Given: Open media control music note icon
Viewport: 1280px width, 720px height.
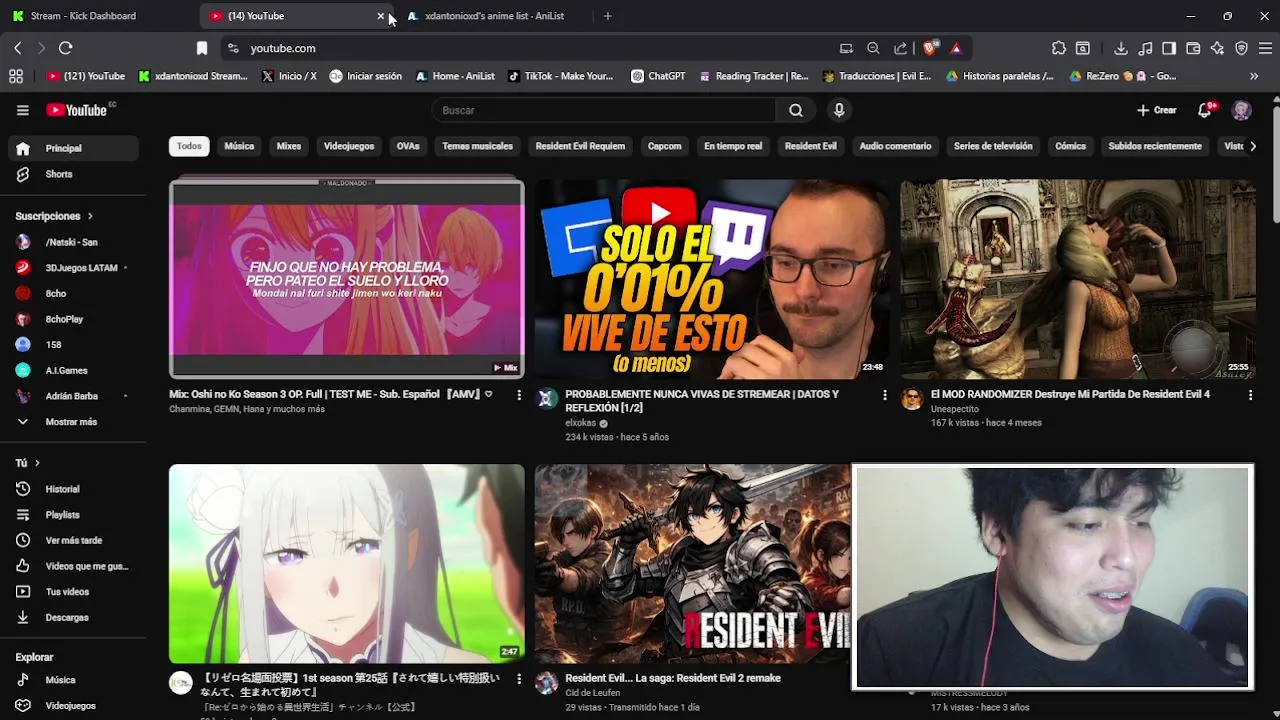Looking at the screenshot, I should click(1146, 48).
